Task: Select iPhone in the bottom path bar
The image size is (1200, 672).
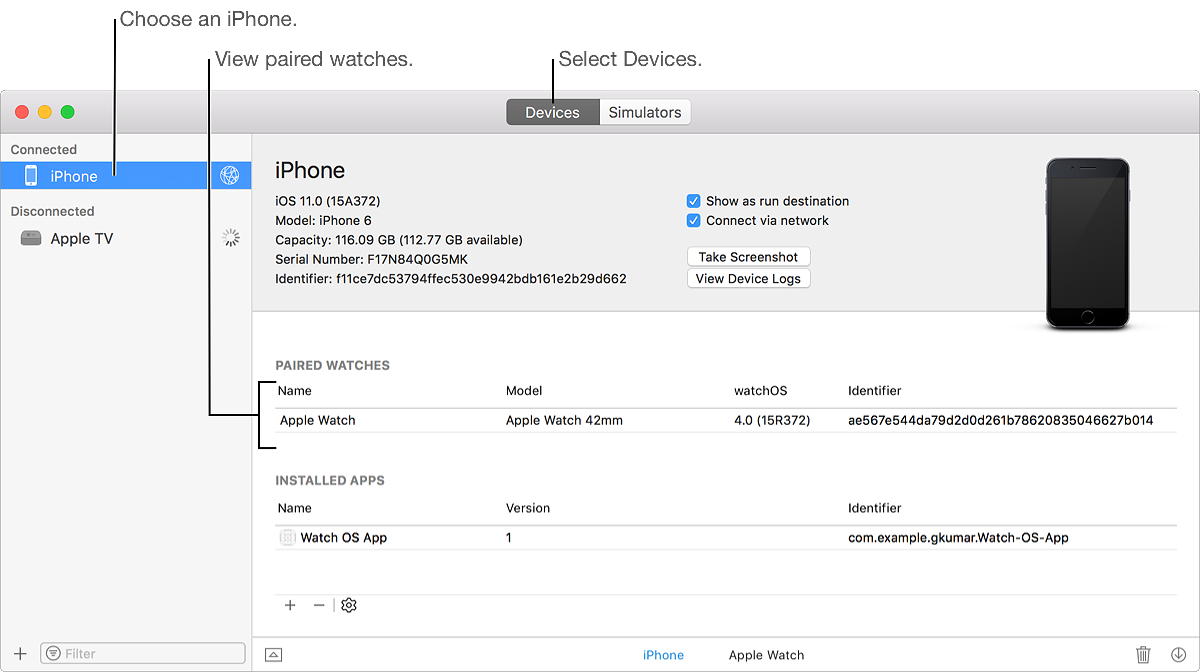Action: click(663, 655)
